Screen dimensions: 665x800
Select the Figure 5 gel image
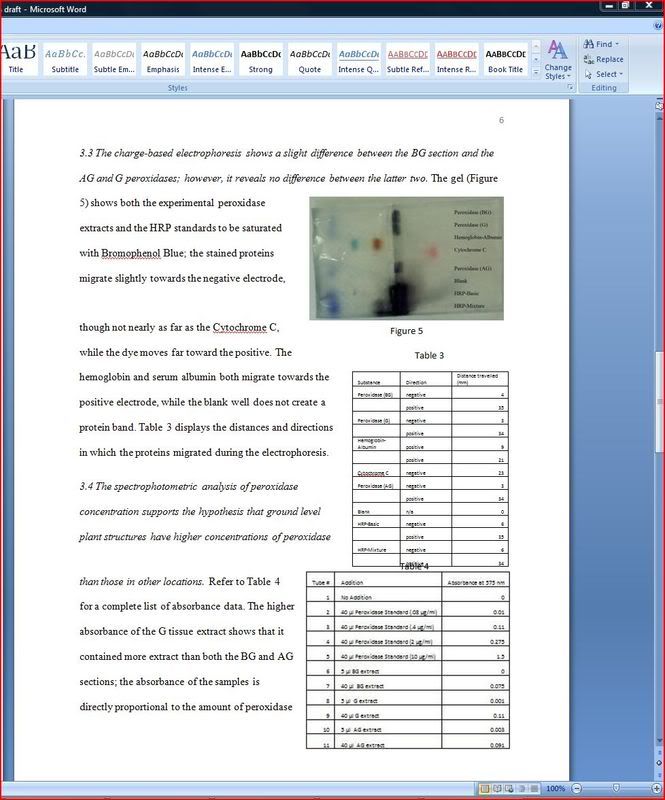(406, 258)
